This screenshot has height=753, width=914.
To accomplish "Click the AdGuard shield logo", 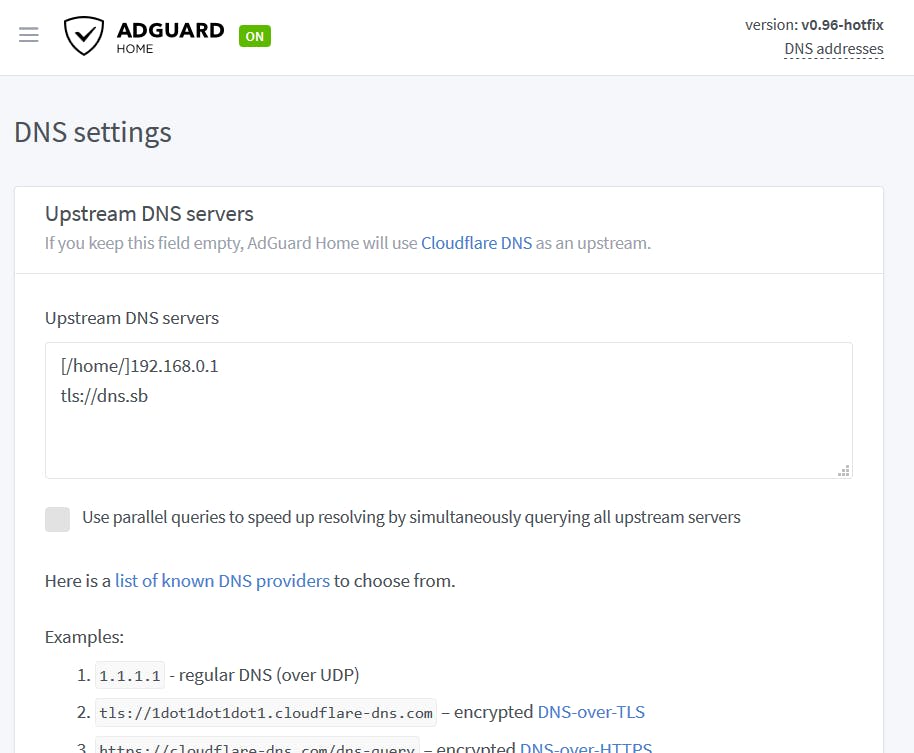I will point(84,36).
